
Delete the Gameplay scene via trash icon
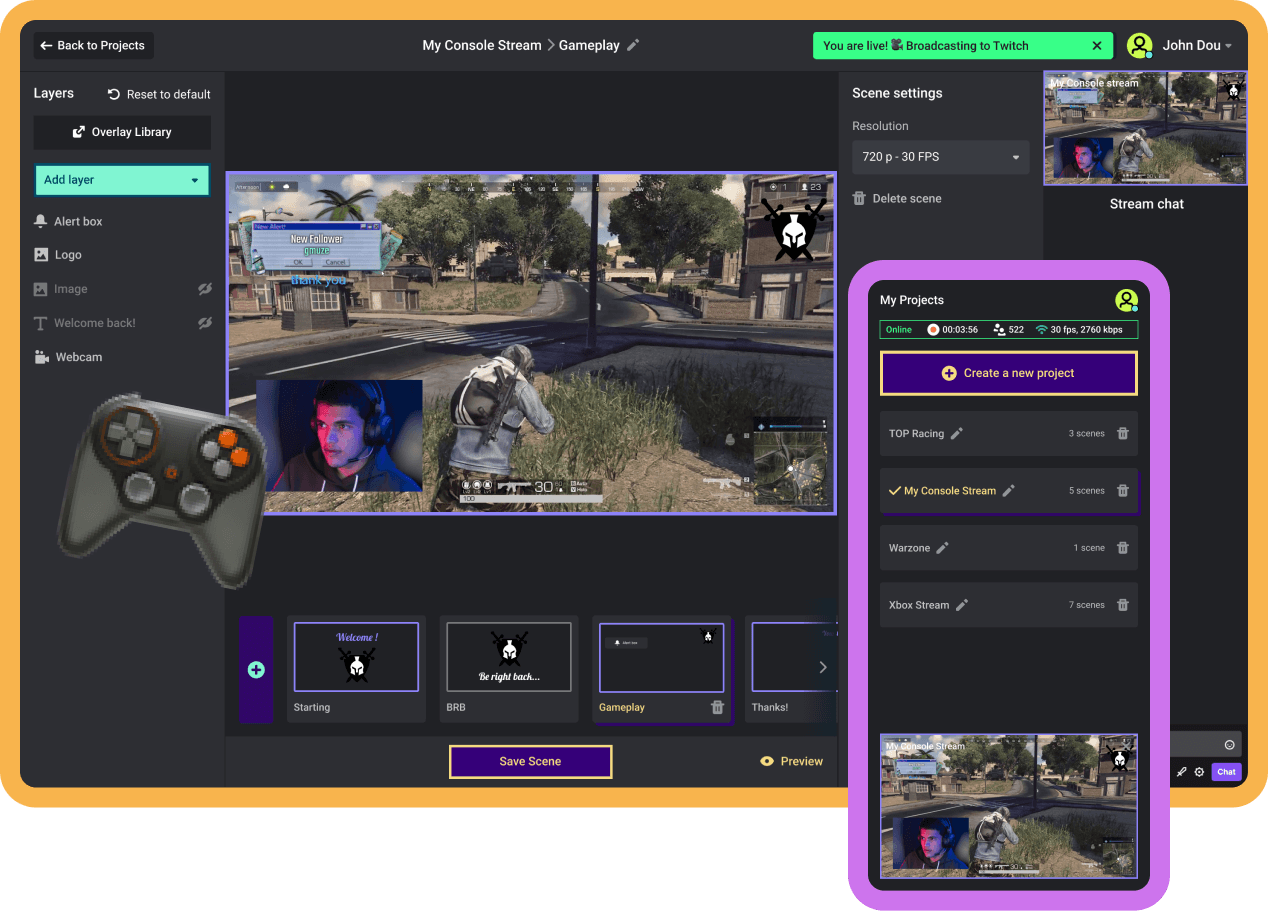(x=717, y=707)
